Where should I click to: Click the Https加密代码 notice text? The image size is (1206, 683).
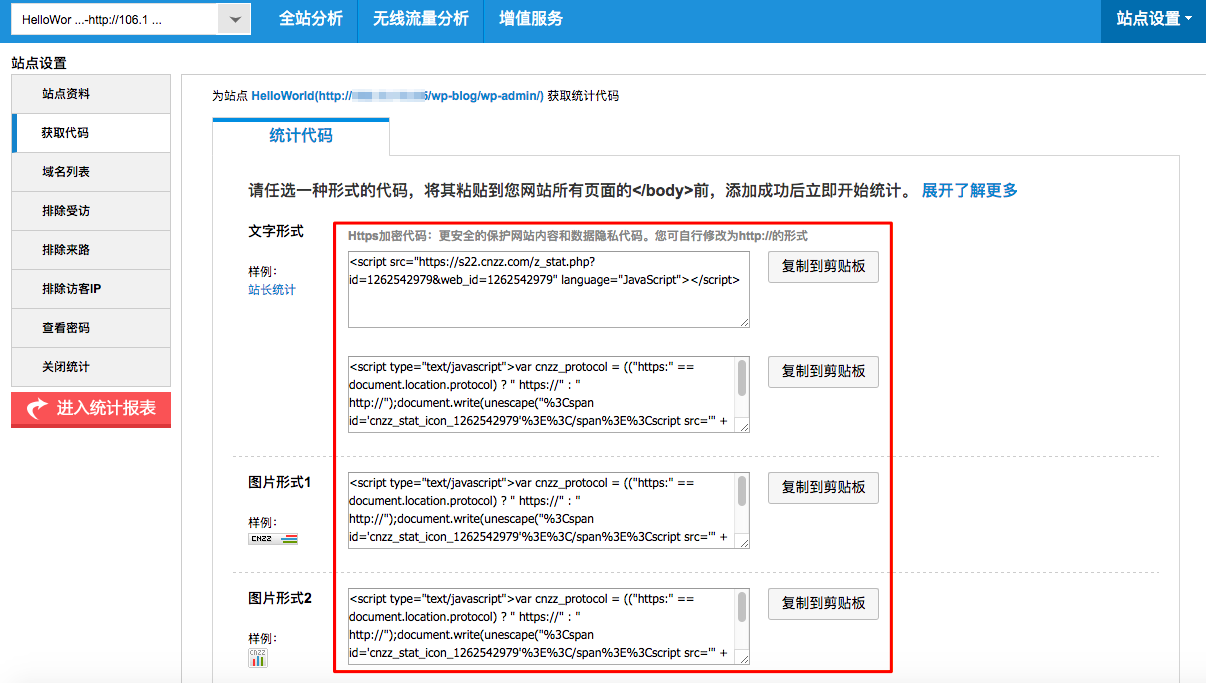[578, 236]
